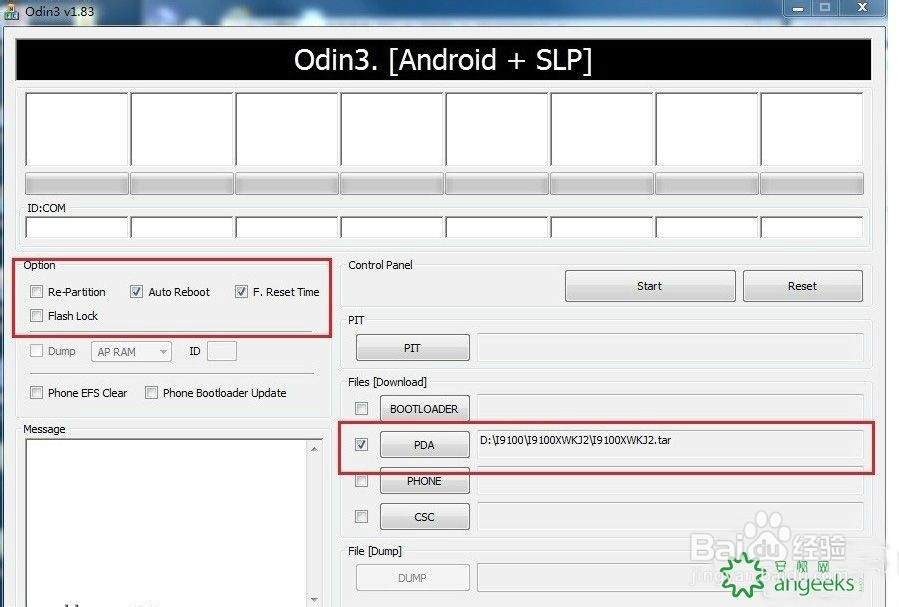
Task: Click inside the Message log area
Action: click(x=167, y=522)
